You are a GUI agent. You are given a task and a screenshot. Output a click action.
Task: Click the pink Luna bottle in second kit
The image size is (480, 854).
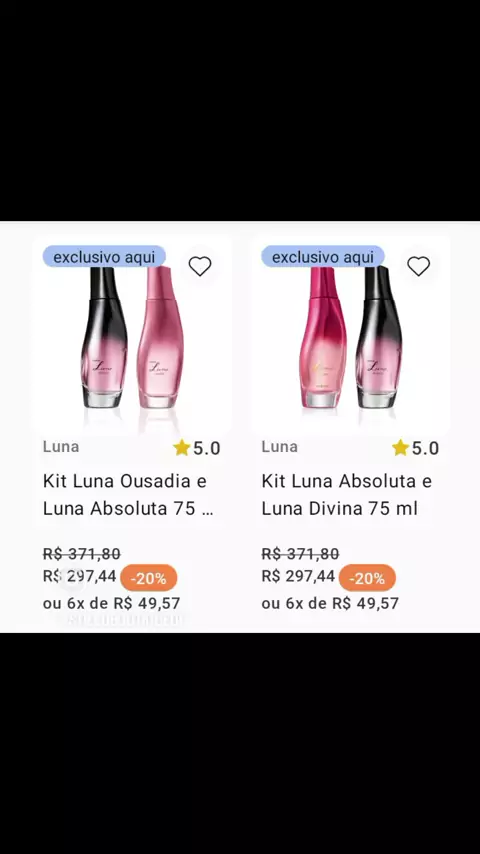point(323,338)
